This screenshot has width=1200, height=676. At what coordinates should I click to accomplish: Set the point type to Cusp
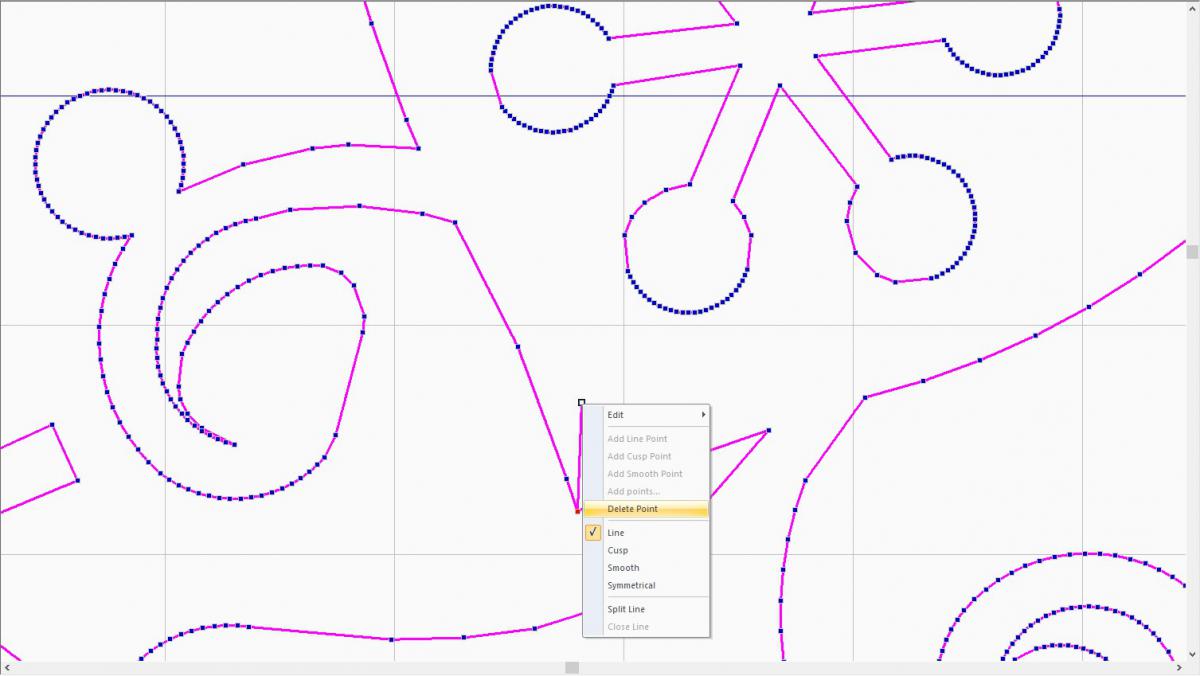pyautogui.click(x=618, y=550)
